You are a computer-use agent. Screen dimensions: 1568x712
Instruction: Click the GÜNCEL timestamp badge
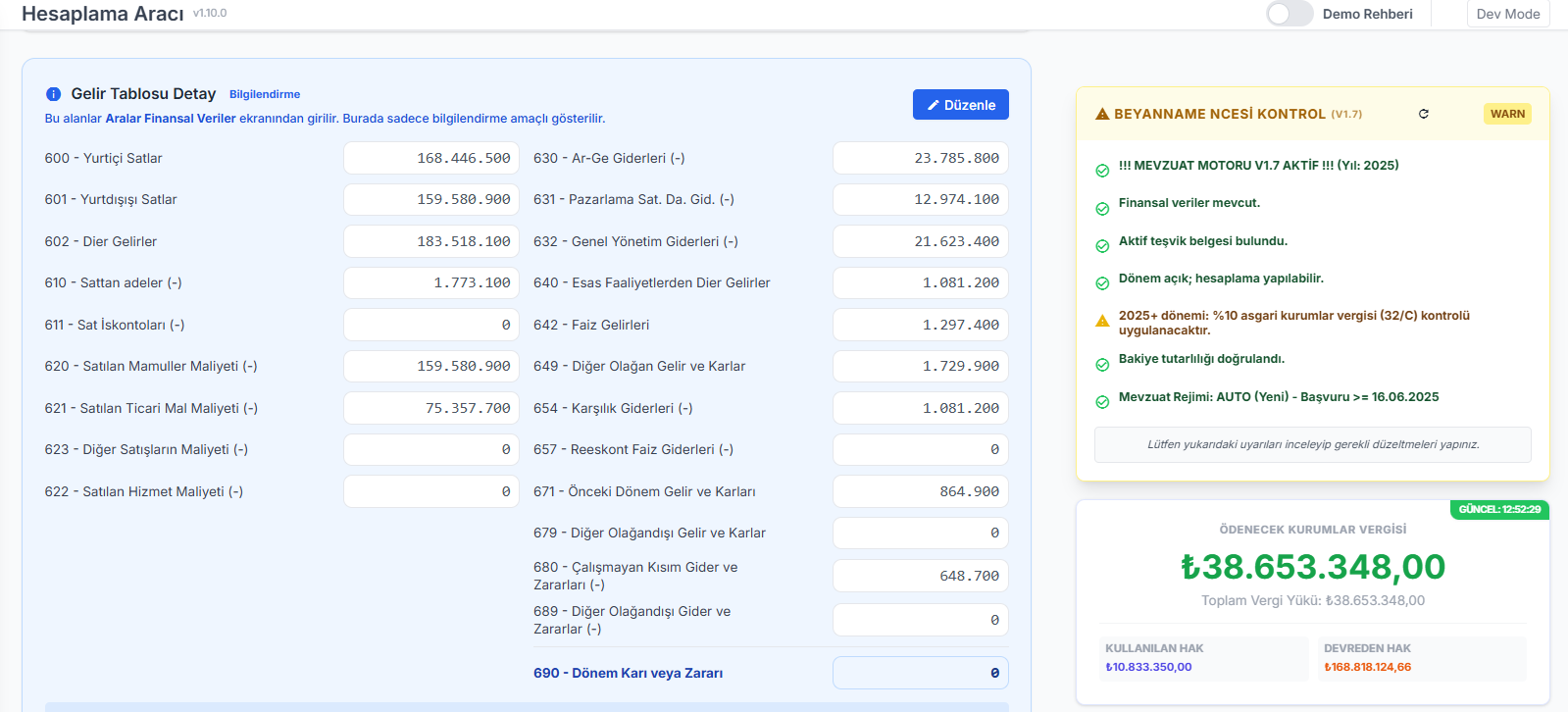(x=1499, y=509)
